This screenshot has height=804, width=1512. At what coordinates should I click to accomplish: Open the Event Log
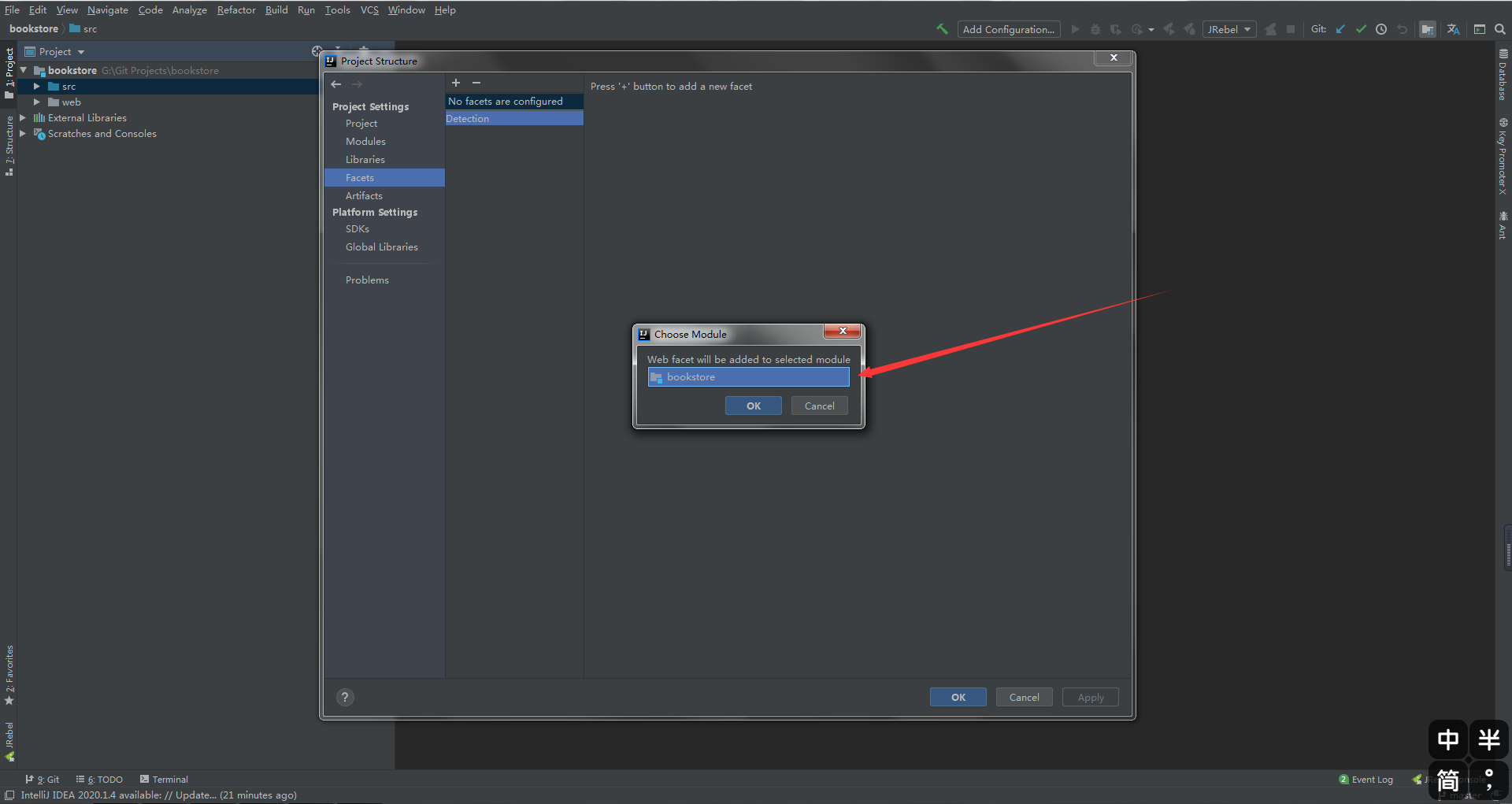click(1366, 780)
